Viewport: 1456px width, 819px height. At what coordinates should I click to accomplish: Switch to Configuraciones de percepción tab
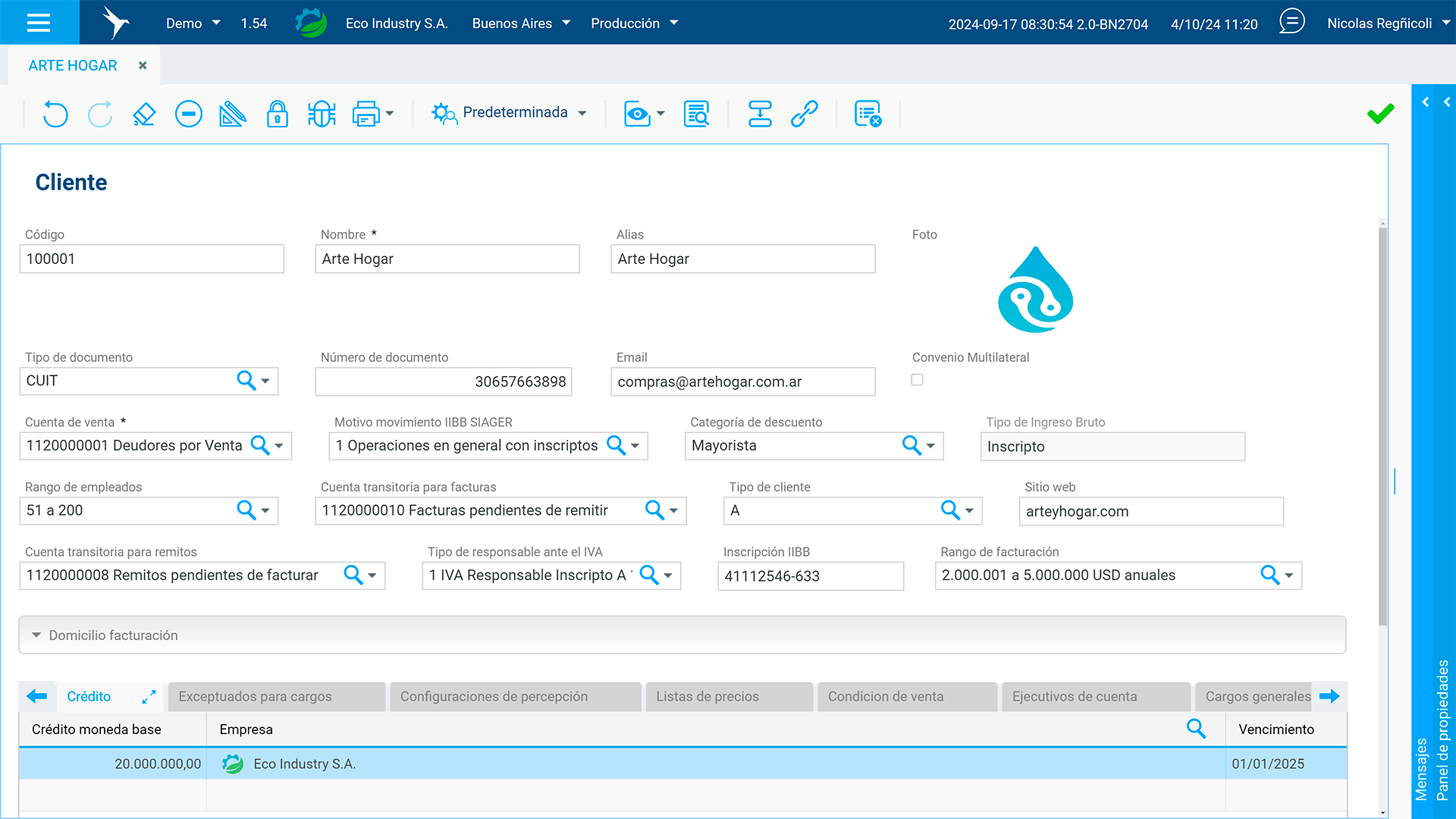coord(516,696)
